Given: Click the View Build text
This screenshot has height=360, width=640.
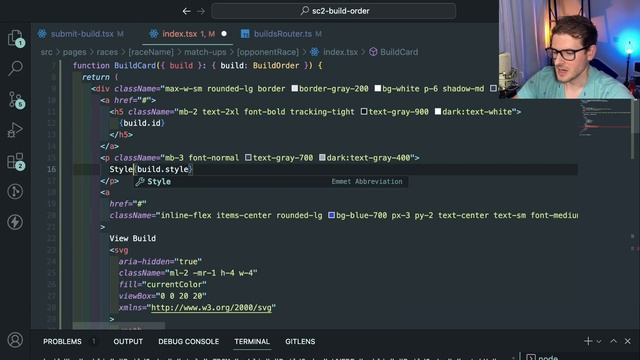Looking at the screenshot, I should click(x=133, y=238).
